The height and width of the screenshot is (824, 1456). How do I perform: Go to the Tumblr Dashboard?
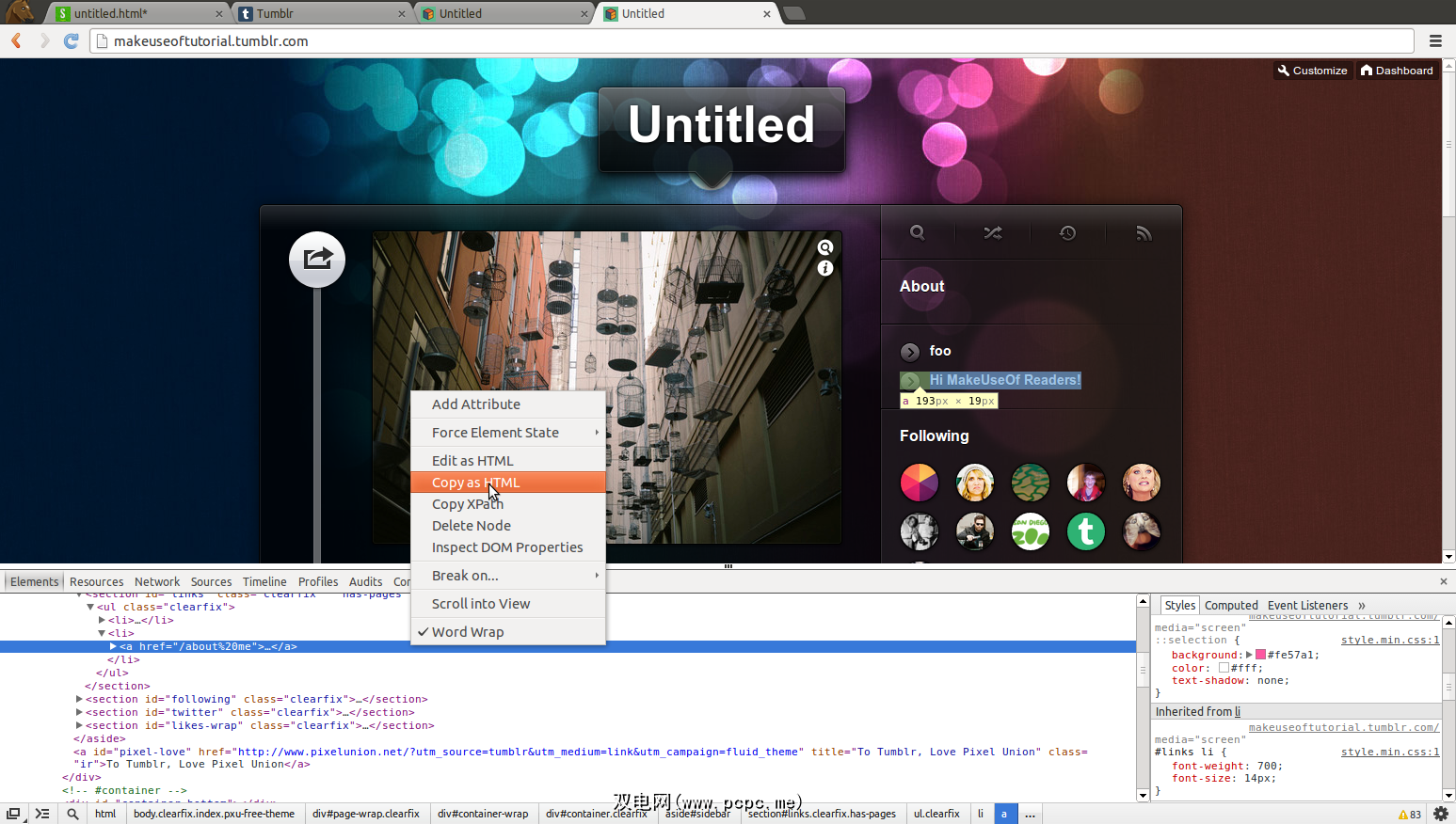(x=1397, y=71)
